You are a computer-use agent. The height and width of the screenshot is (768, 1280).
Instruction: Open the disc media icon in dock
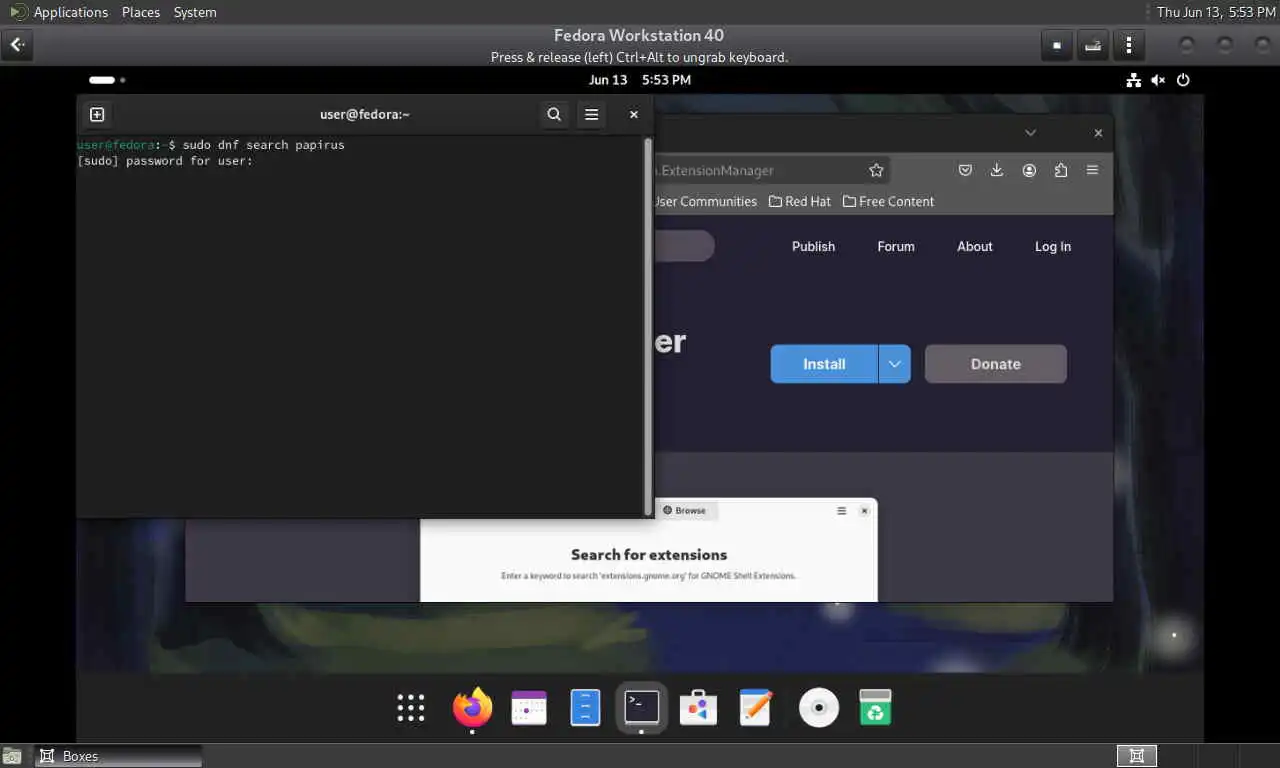pos(819,708)
